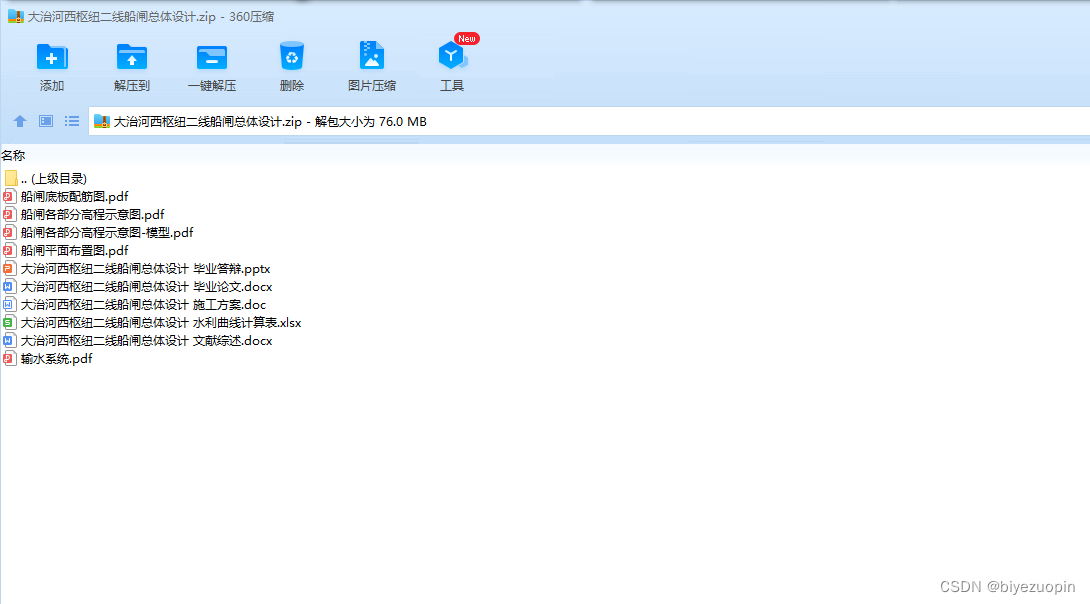The image size is (1090, 604).
Task: Switch to list view icon
Action: [x=72, y=121]
